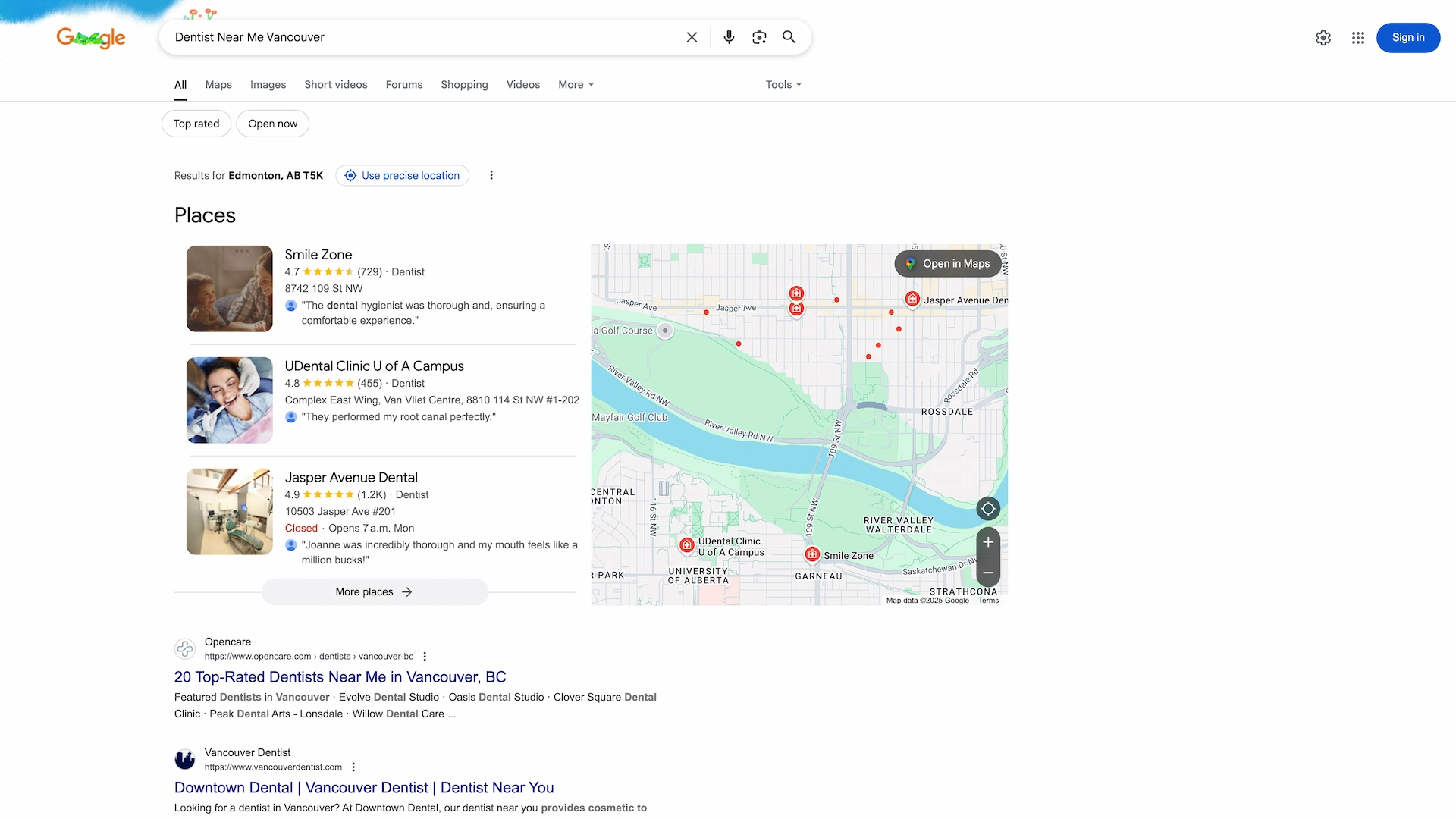Select the All results tab
The width and height of the screenshot is (1456, 819).
[180, 85]
